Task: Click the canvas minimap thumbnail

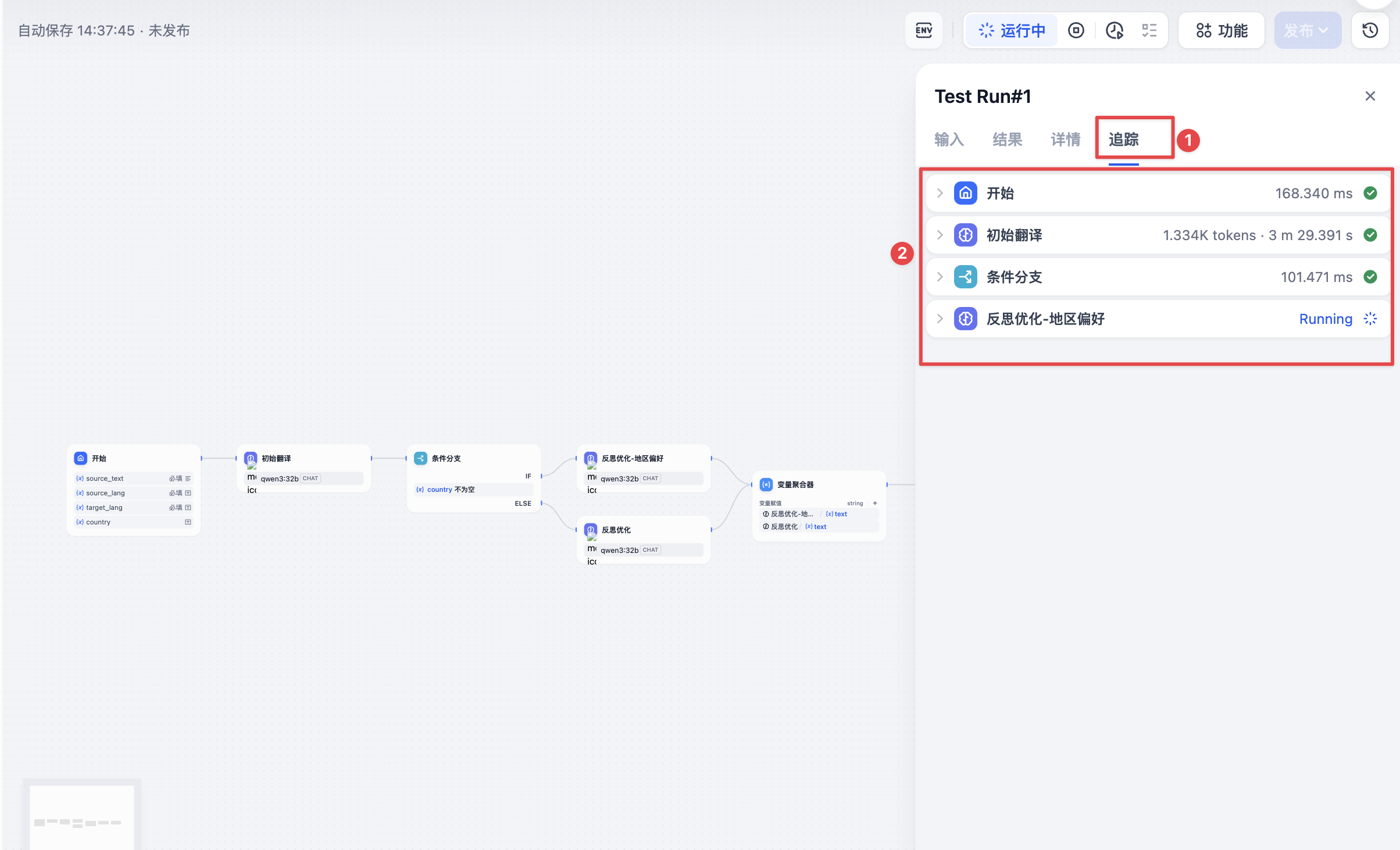Action: [81, 815]
